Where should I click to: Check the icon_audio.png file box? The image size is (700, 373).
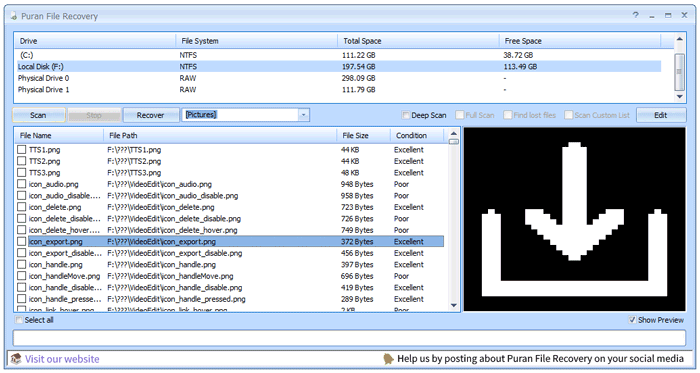click(x=21, y=184)
